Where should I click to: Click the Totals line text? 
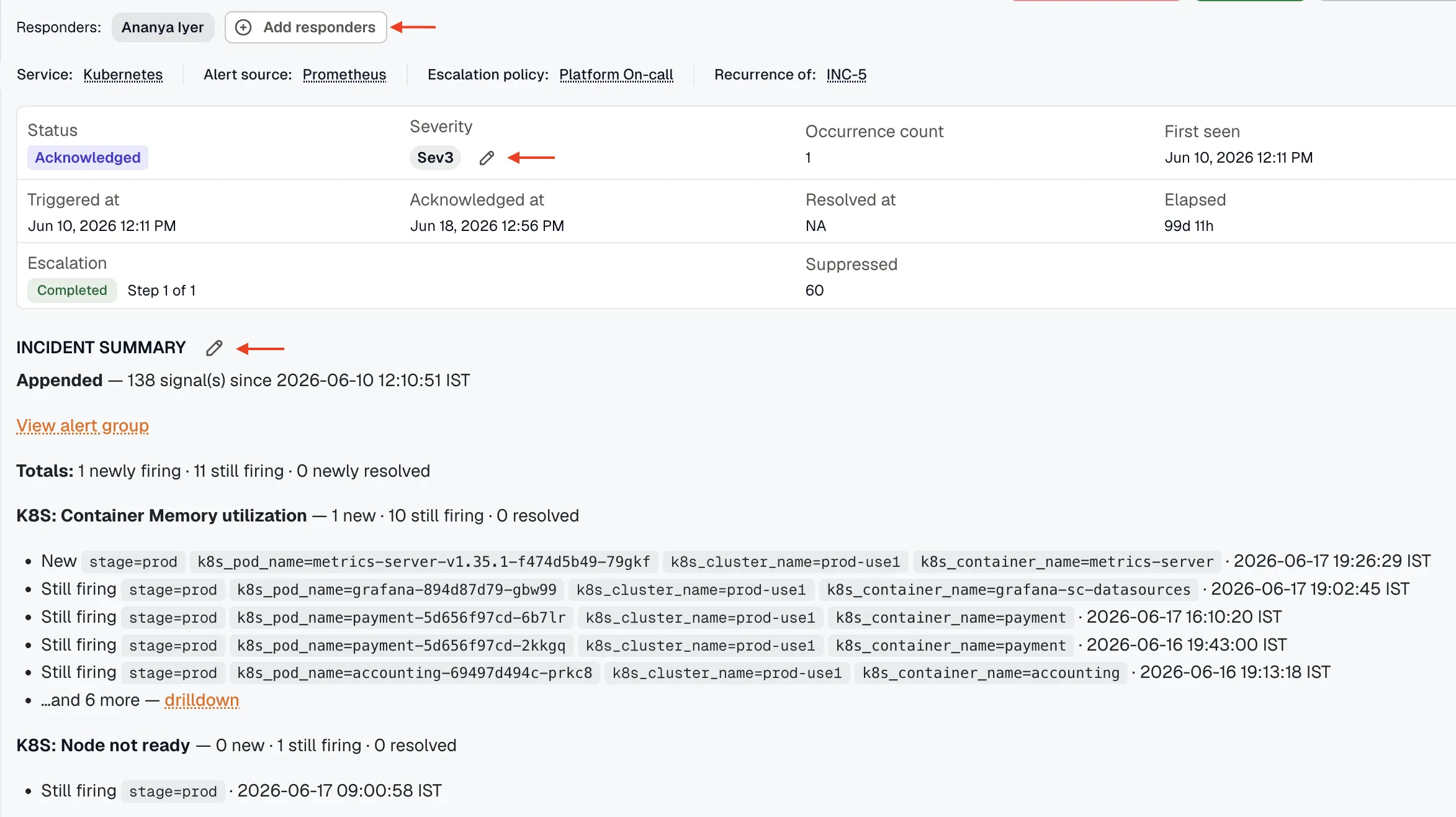pyautogui.click(x=223, y=471)
